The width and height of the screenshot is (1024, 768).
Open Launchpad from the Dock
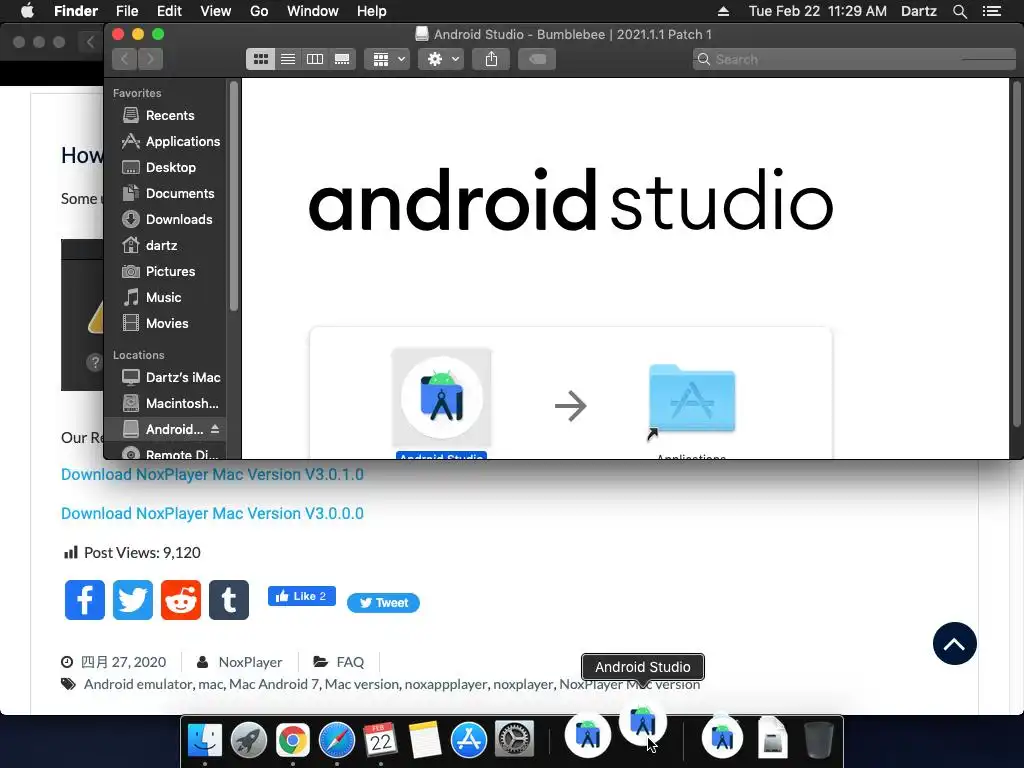249,740
